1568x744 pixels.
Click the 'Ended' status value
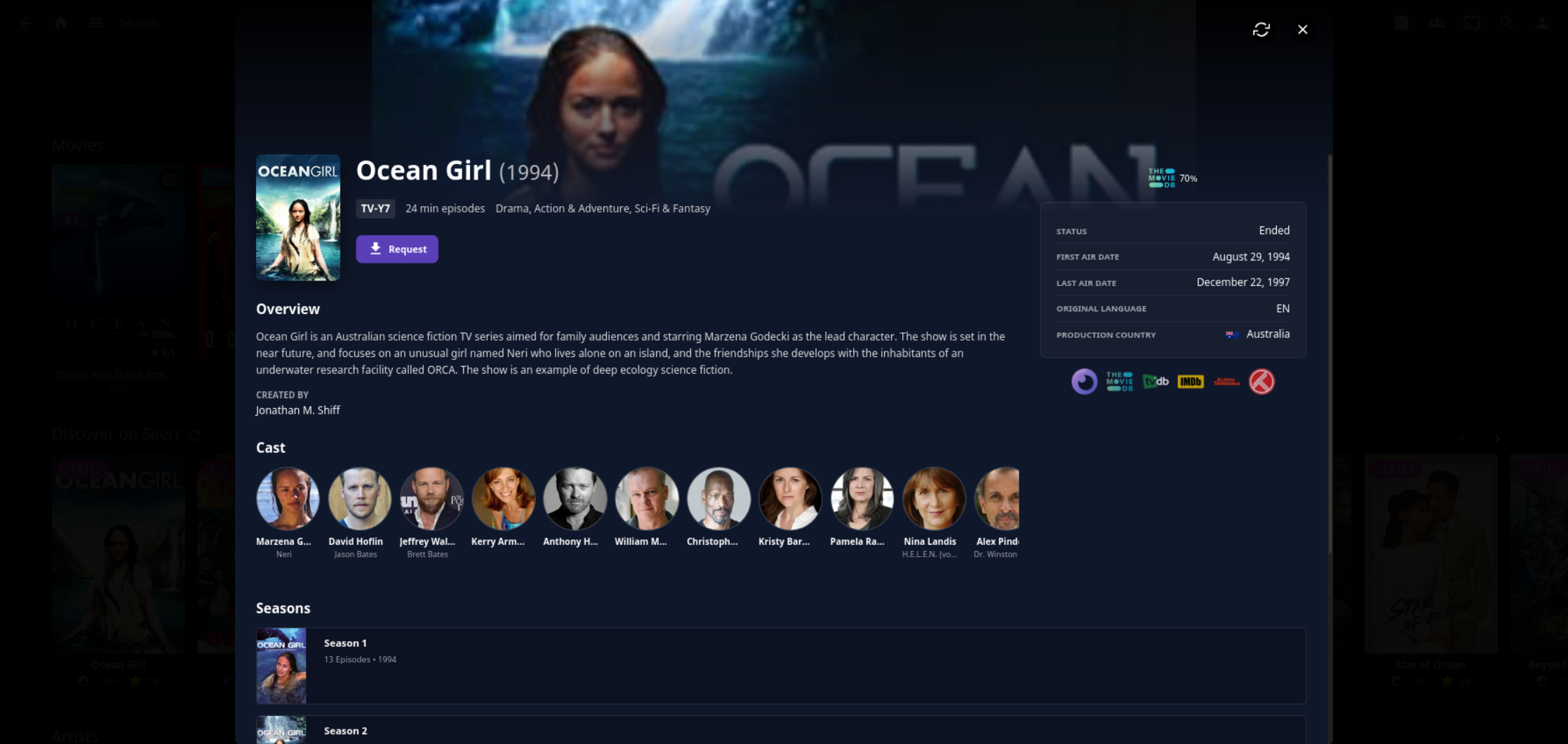click(1274, 230)
